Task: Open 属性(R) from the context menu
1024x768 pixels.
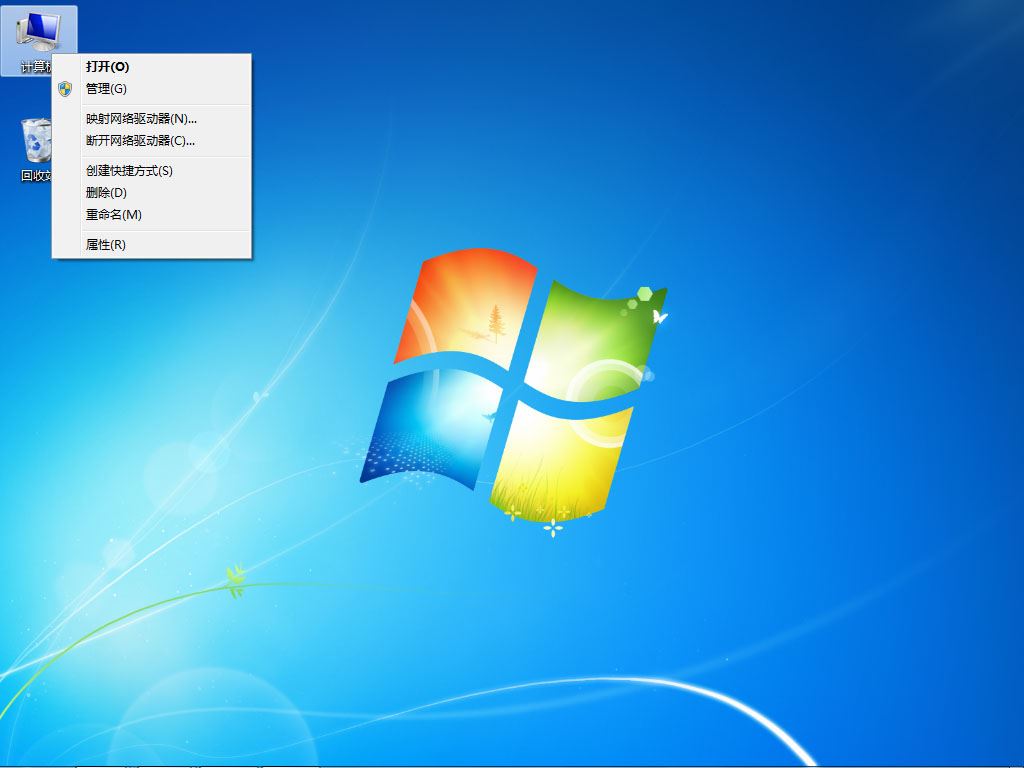Action: tap(152, 244)
